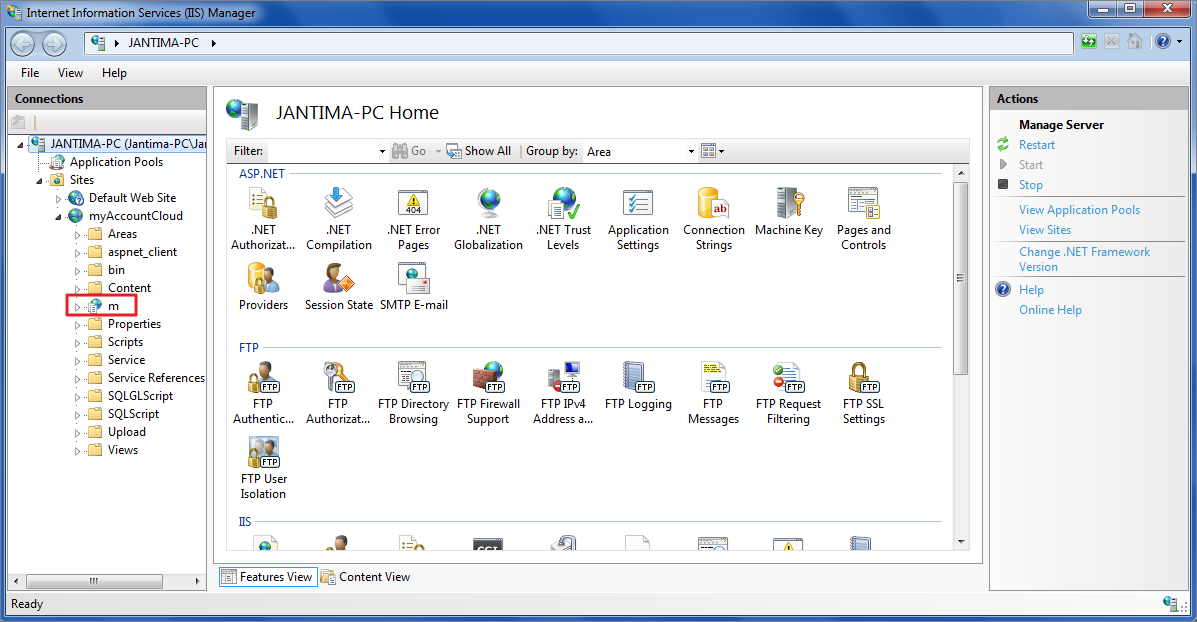Image resolution: width=1197 pixels, height=622 pixels.
Task: Click the Back navigation arrow
Action: click(x=23, y=44)
